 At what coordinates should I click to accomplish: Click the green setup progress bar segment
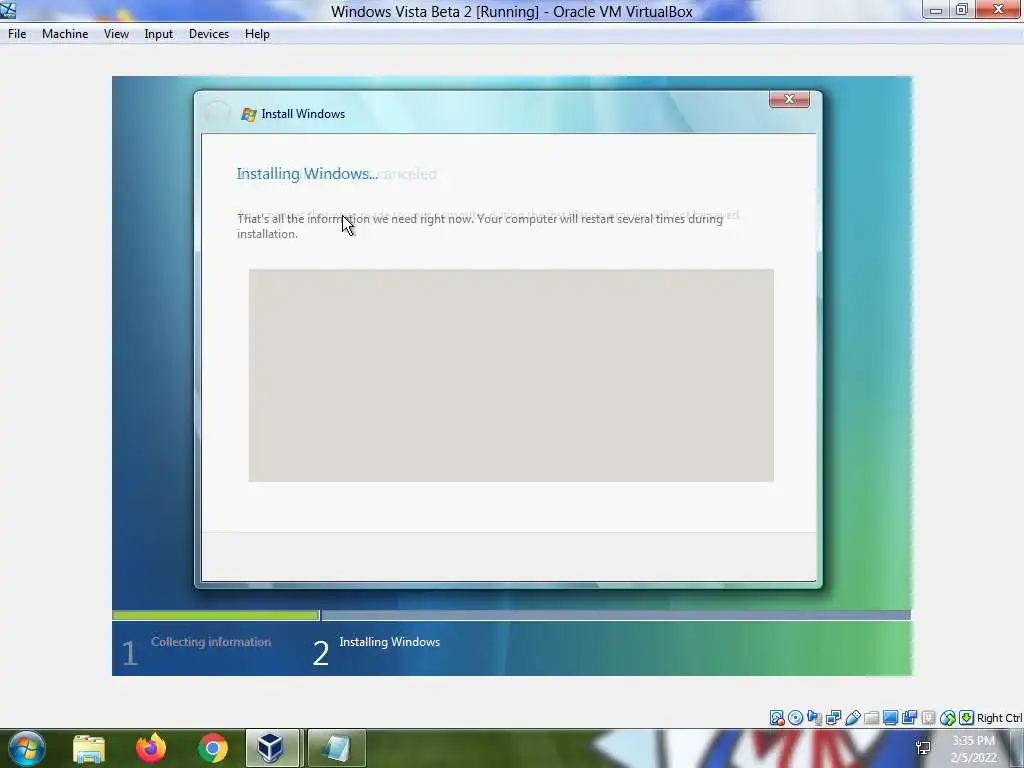[216, 615]
